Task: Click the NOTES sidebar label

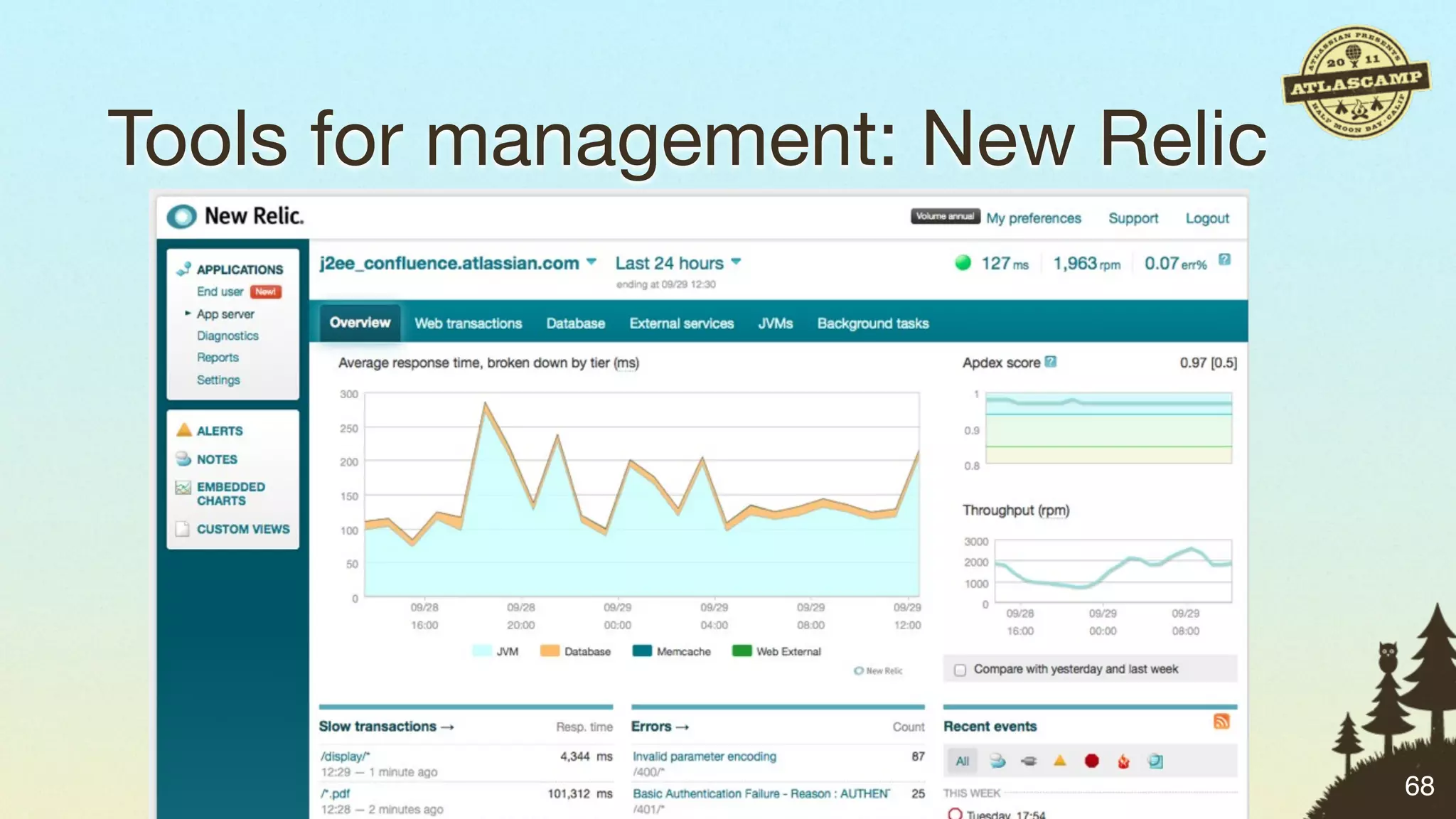Action: (217, 459)
